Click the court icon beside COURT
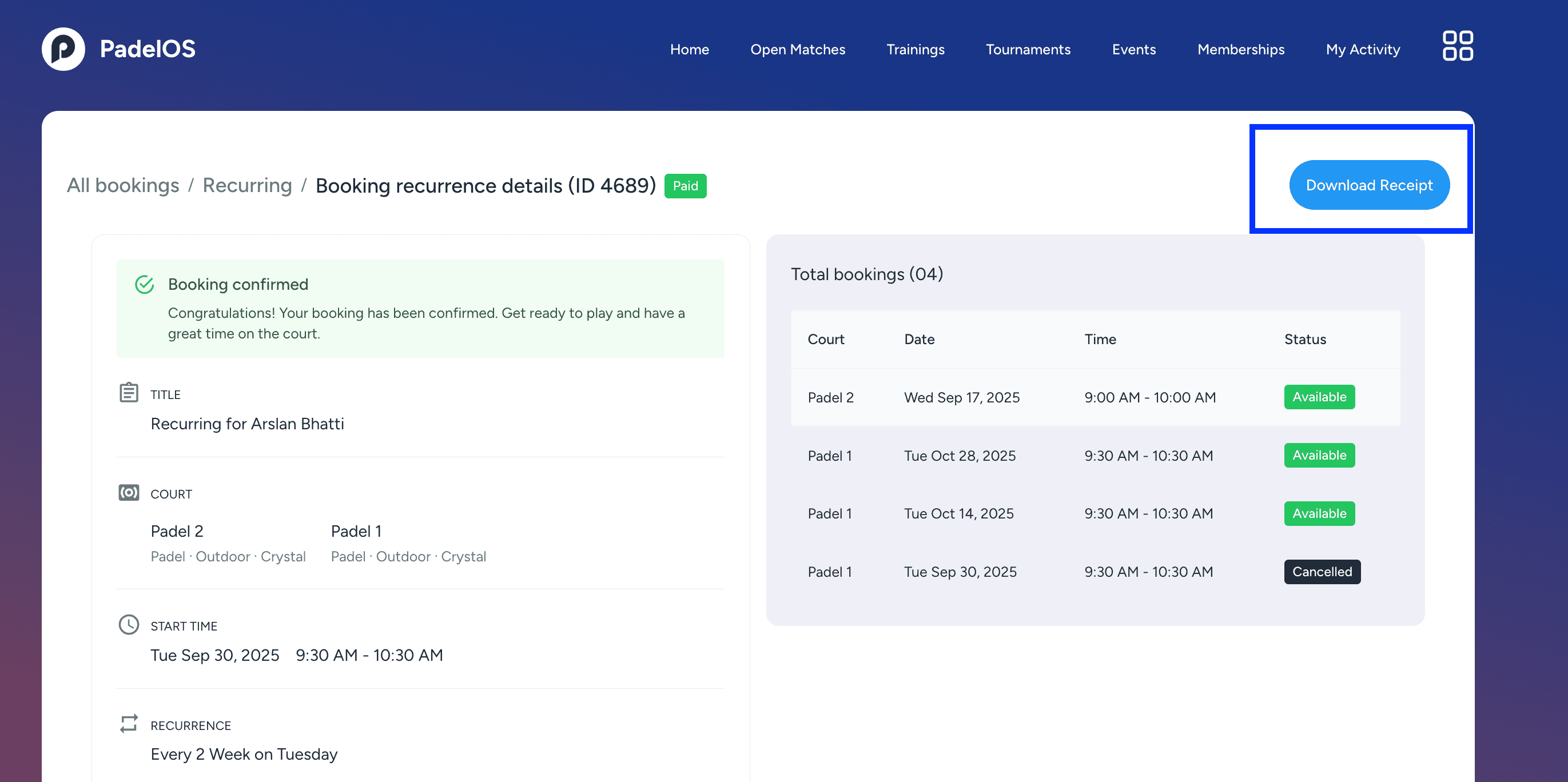This screenshot has width=1568, height=782. tap(129, 492)
